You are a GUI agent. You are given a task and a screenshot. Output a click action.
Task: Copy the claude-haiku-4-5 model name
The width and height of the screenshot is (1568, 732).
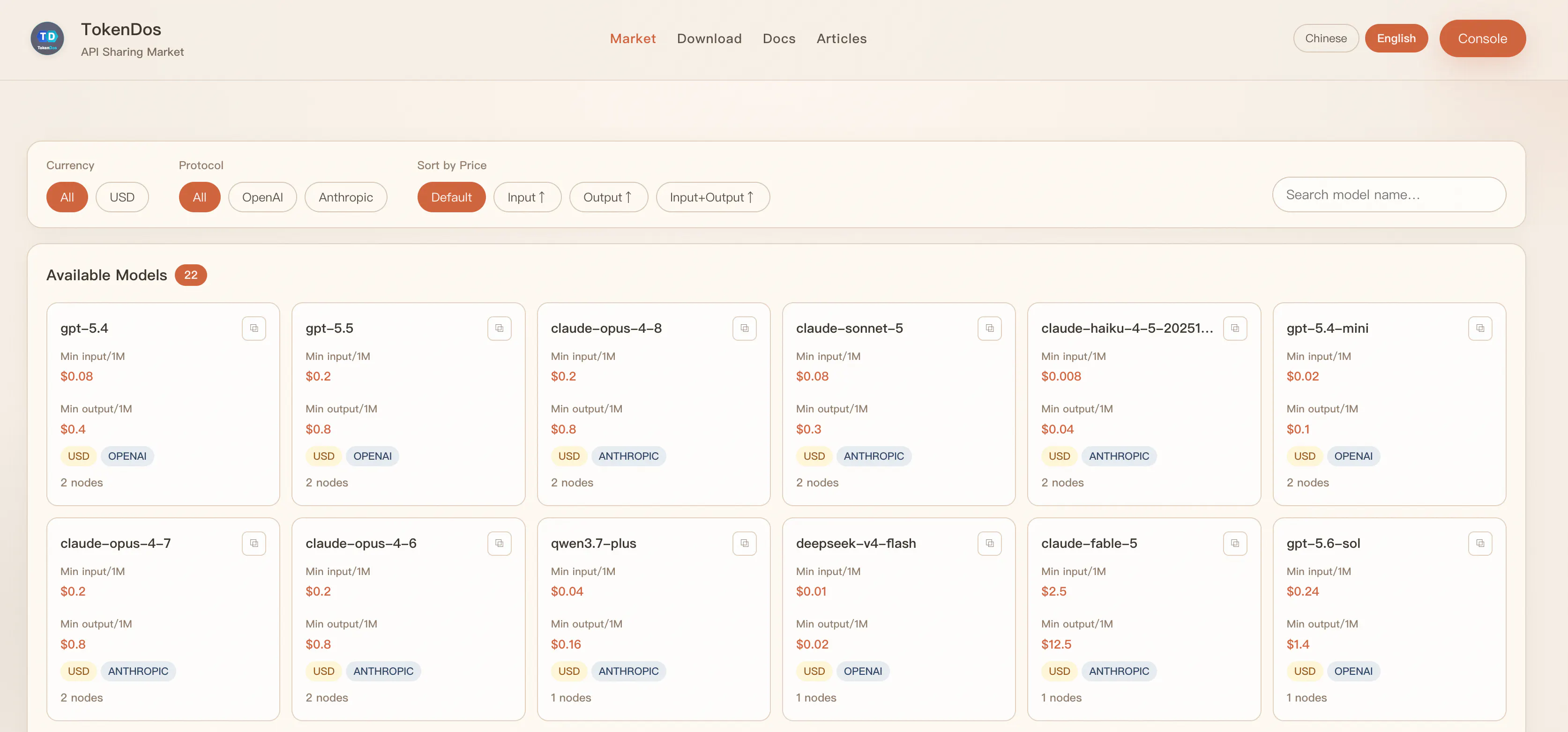pyautogui.click(x=1235, y=329)
